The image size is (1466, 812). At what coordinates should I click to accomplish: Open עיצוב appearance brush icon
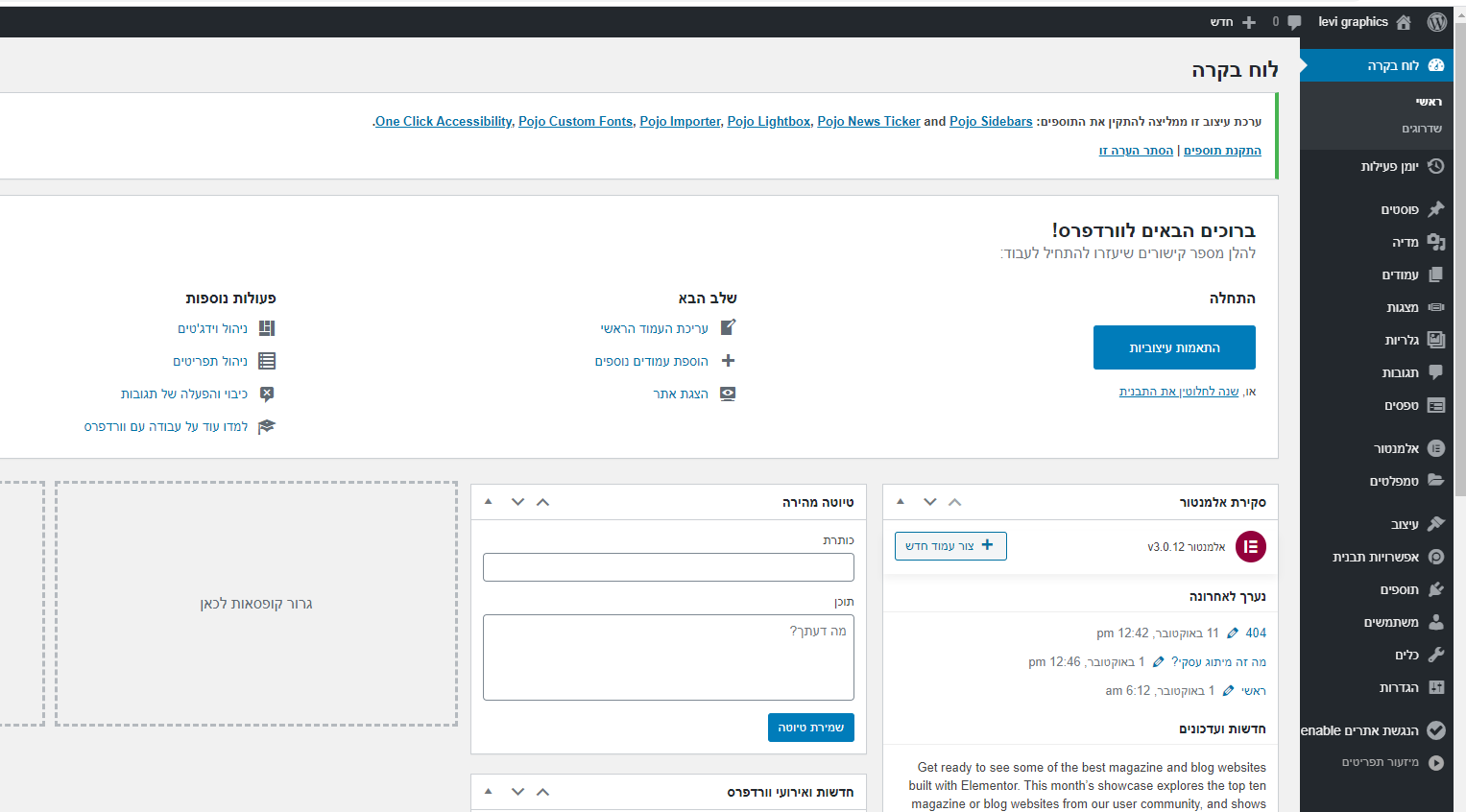pyautogui.click(x=1436, y=524)
